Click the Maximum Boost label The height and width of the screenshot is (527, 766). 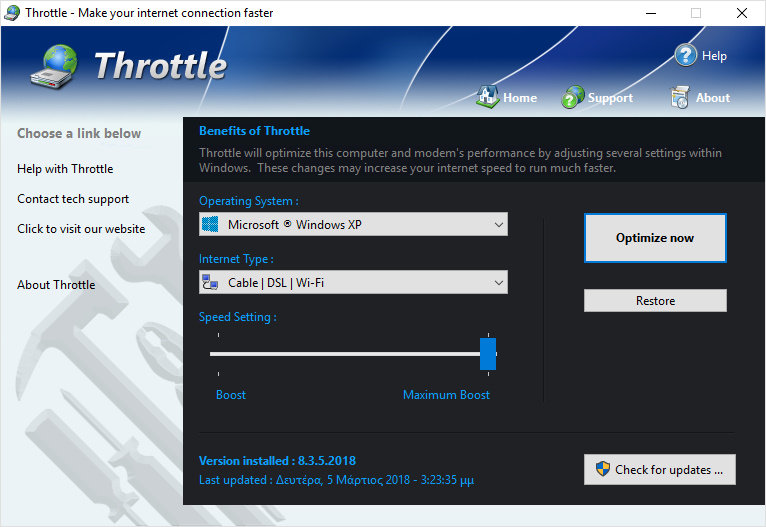point(446,395)
